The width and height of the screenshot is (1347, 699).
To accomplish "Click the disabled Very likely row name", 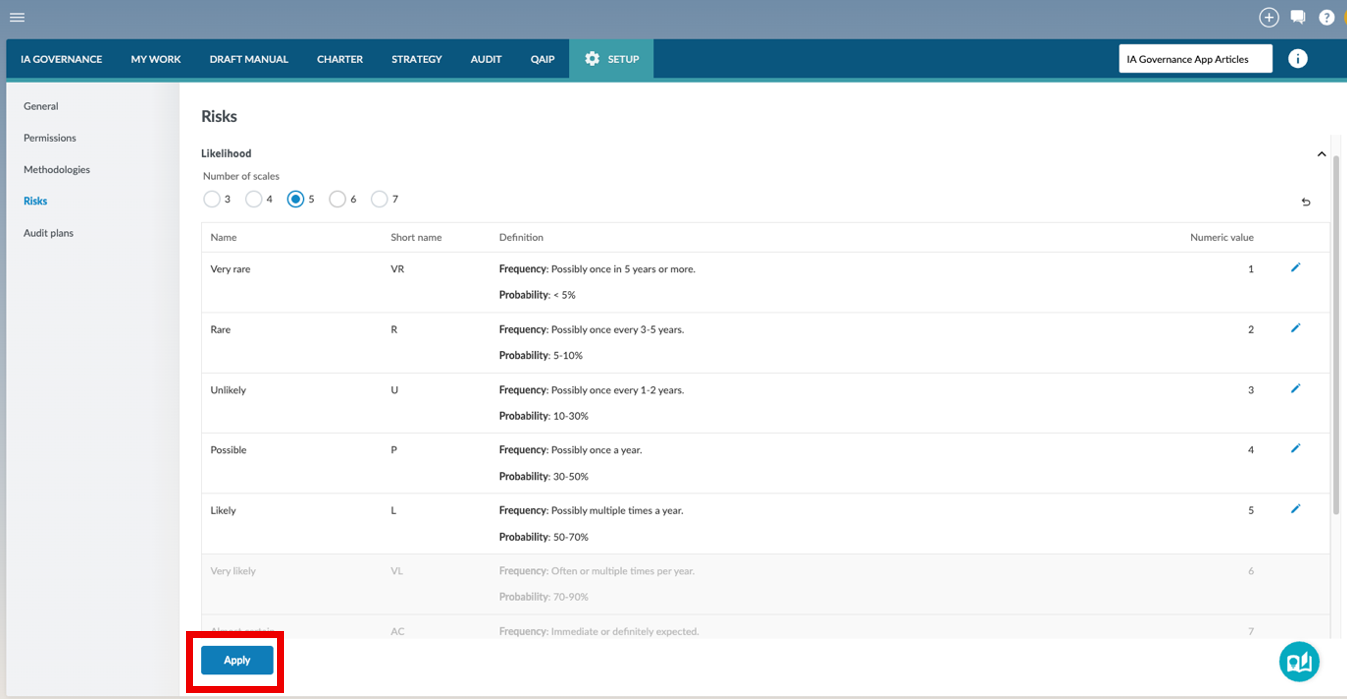I will pyautogui.click(x=233, y=571).
